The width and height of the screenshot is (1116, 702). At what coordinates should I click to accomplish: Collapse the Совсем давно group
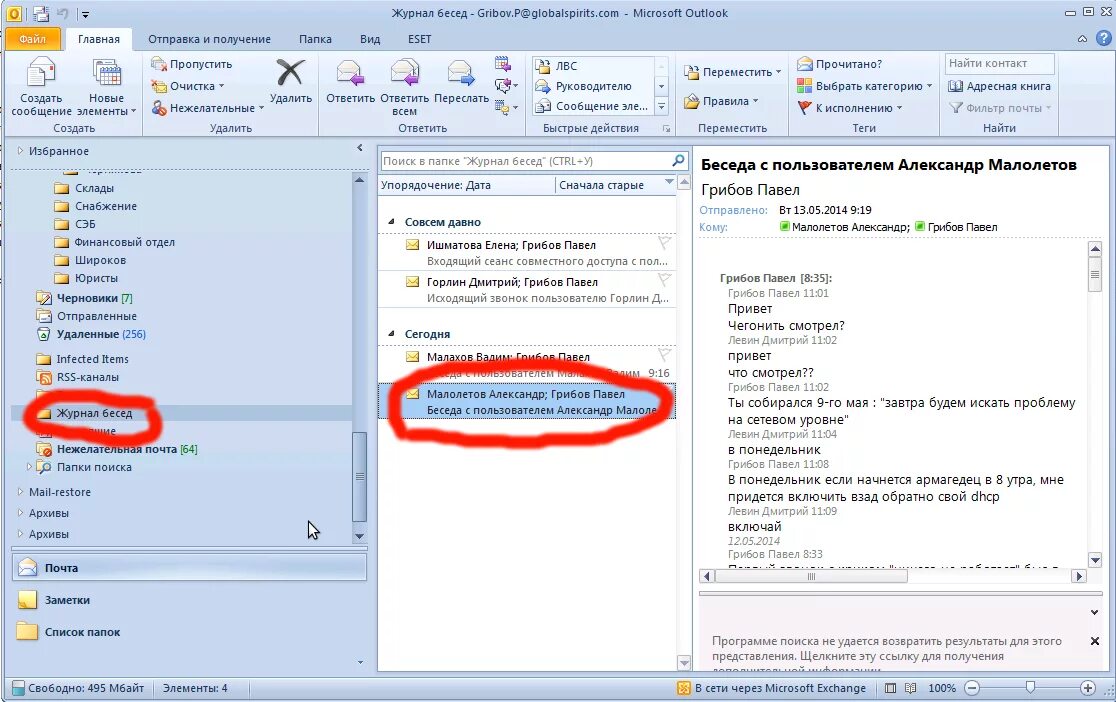391,222
